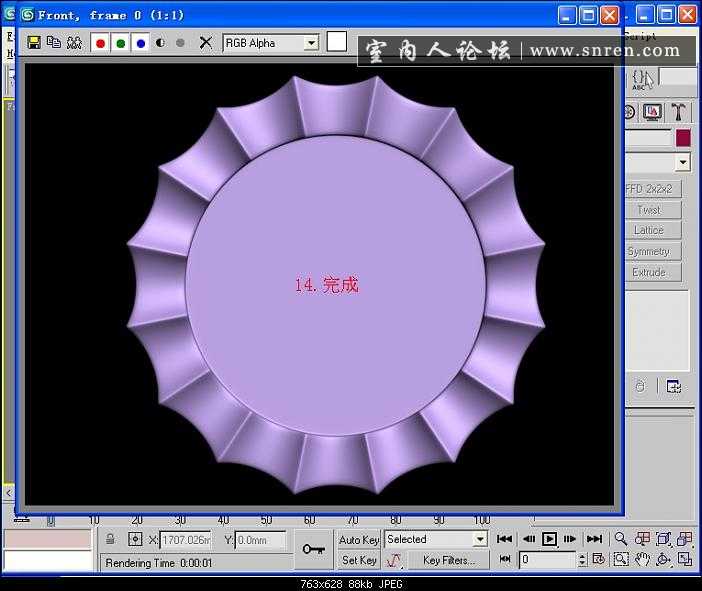
Task: Toggle Auto Key animation mode
Action: pyautogui.click(x=359, y=540)
